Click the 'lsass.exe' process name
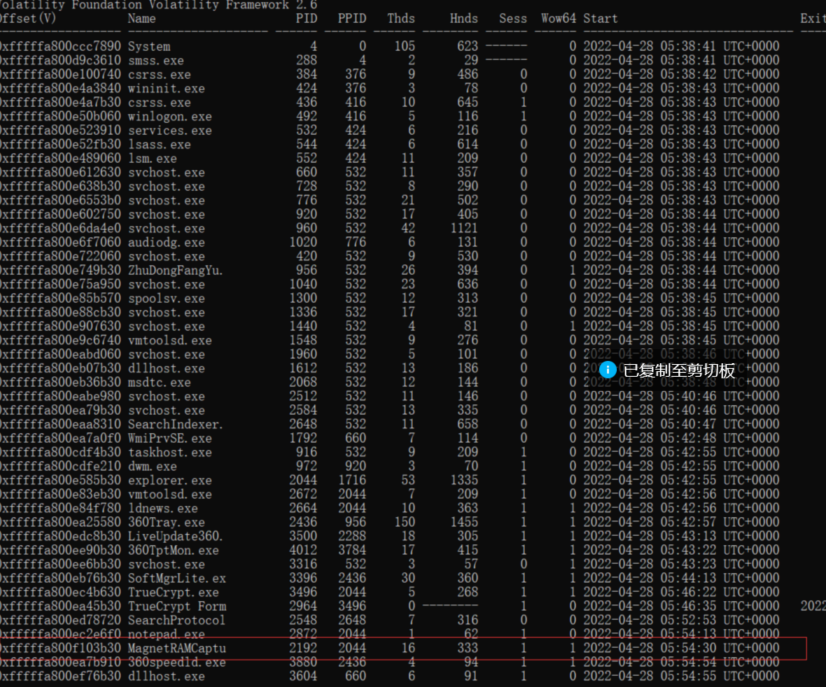Viewport: 826px width, 687px height. pos(159,144)
